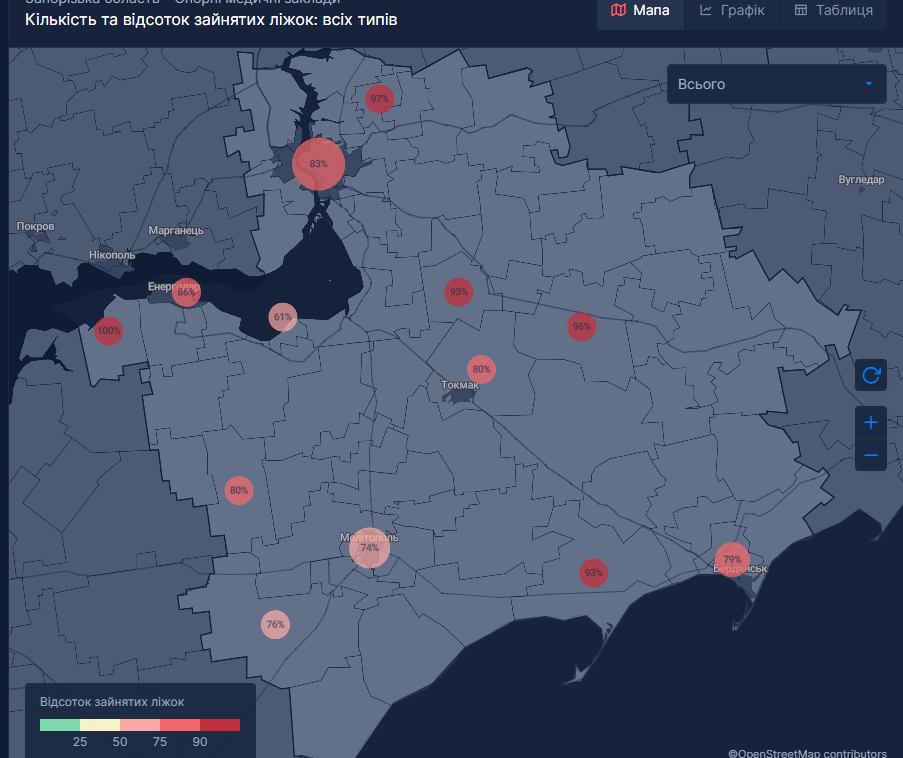The height and width of the screenshot is (758, 903).
Task: Switch to the Мапа tab
Action: coord(640,11)
